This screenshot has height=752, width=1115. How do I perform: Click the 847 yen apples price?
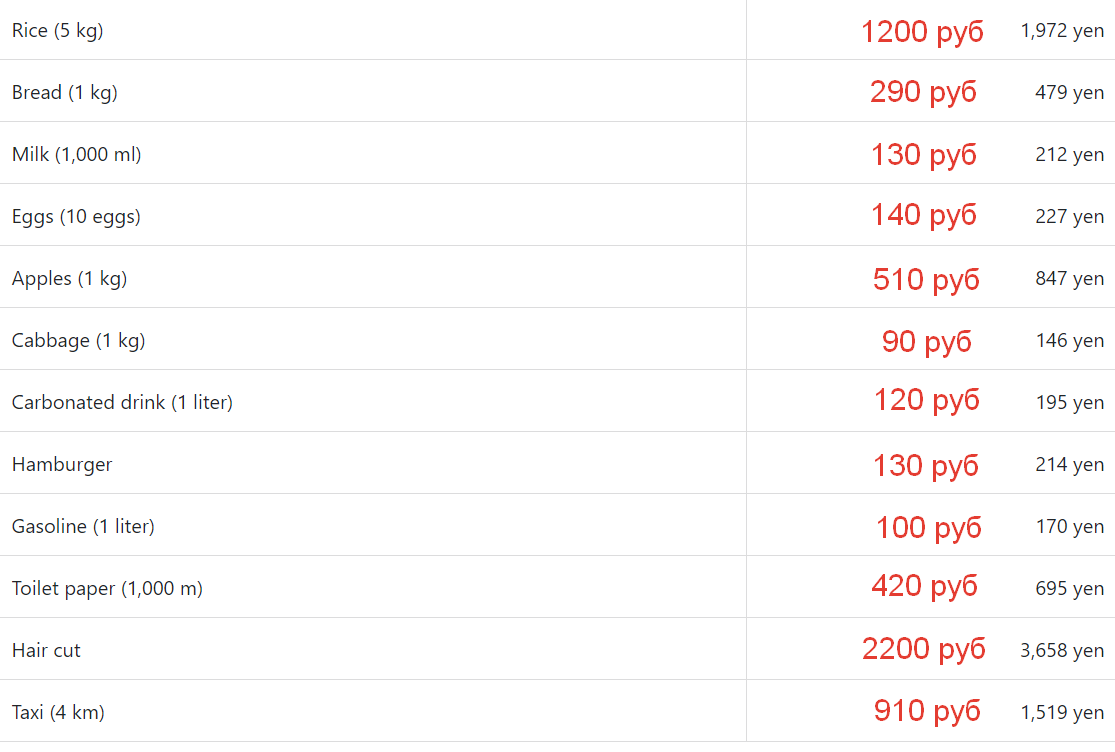1069,278
